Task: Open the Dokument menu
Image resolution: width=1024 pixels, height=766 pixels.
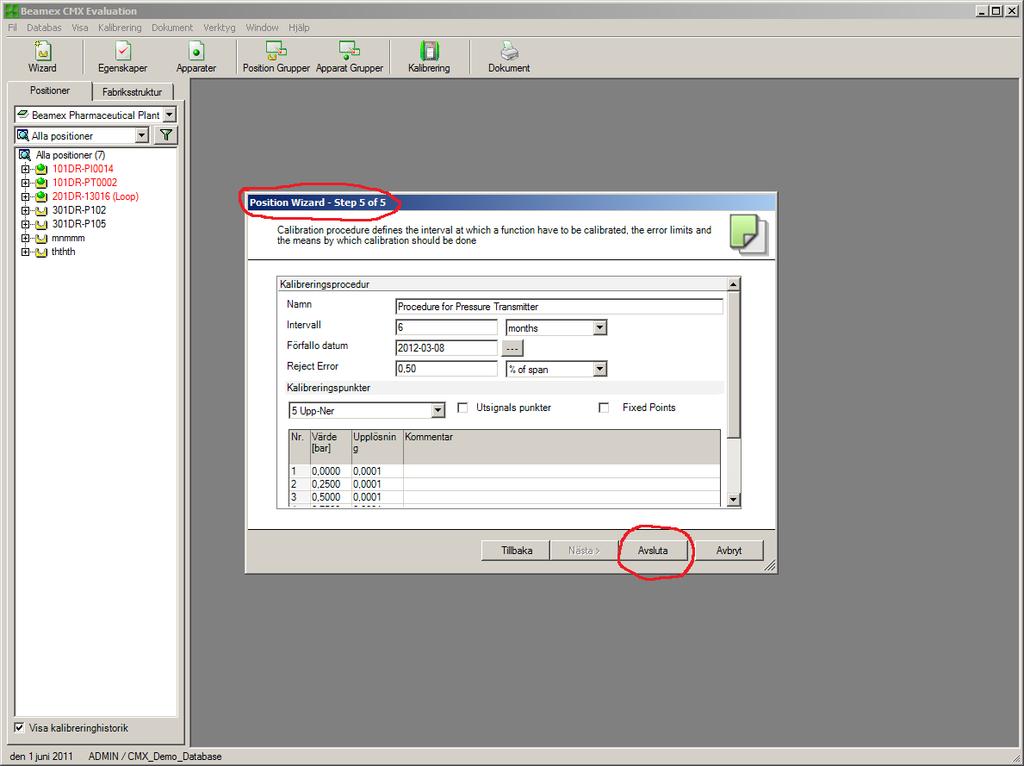Action: 172,27
